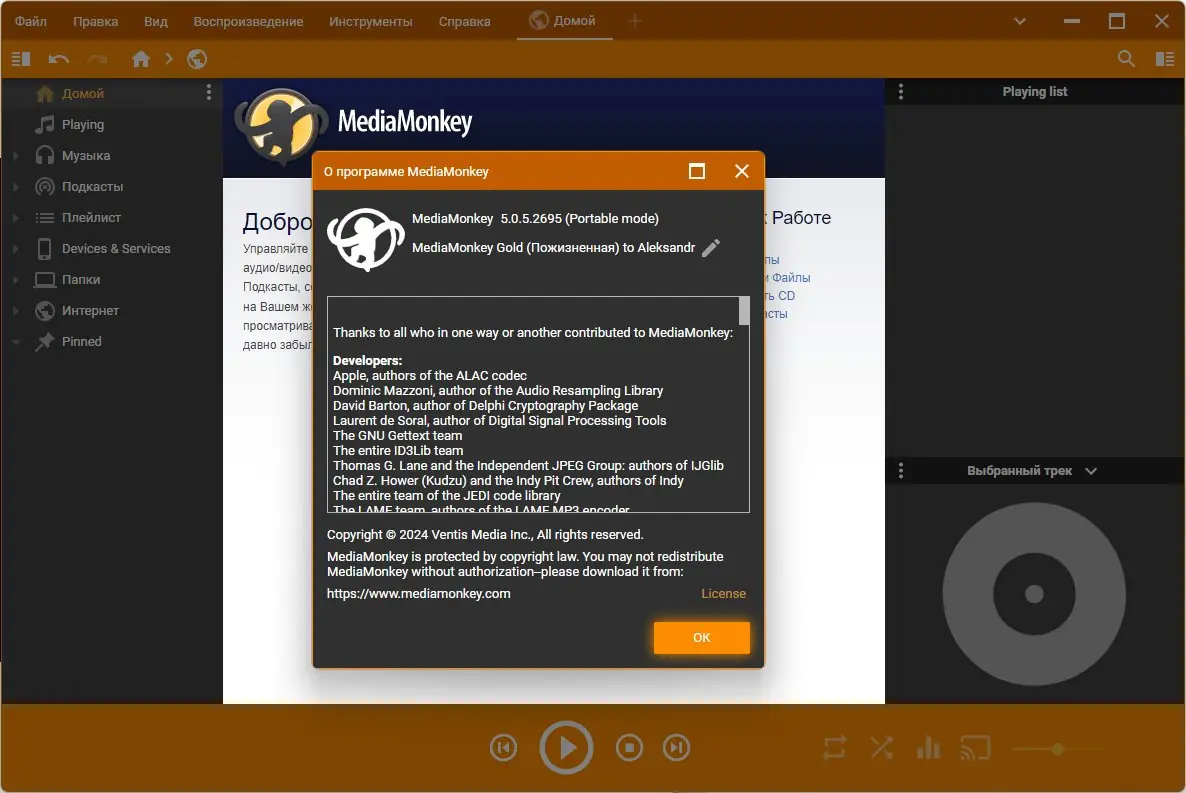Screen dimensions: 1186x793
Task: Click the Next track button
Action: pos(676,748)
